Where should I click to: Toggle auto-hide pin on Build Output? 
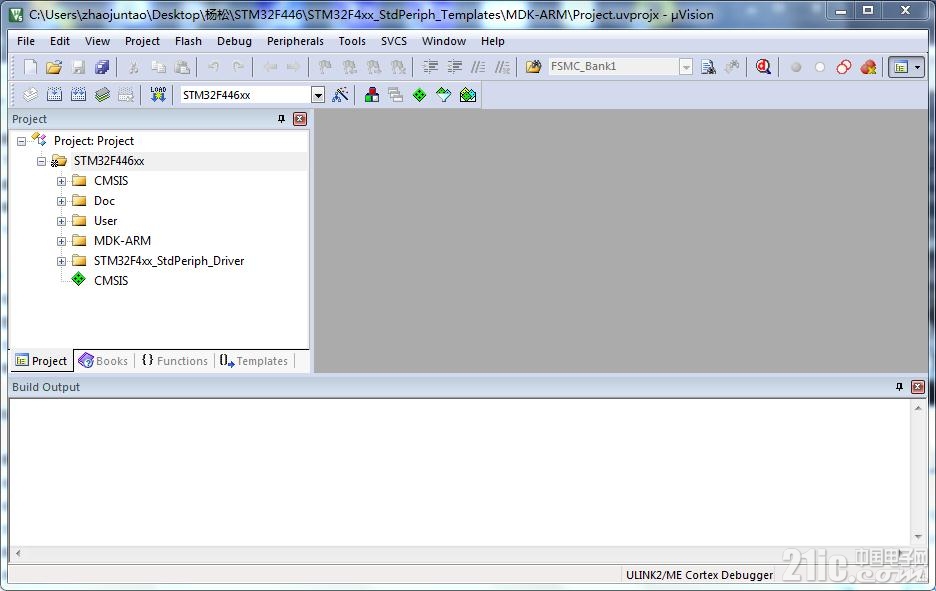[900, 387]
